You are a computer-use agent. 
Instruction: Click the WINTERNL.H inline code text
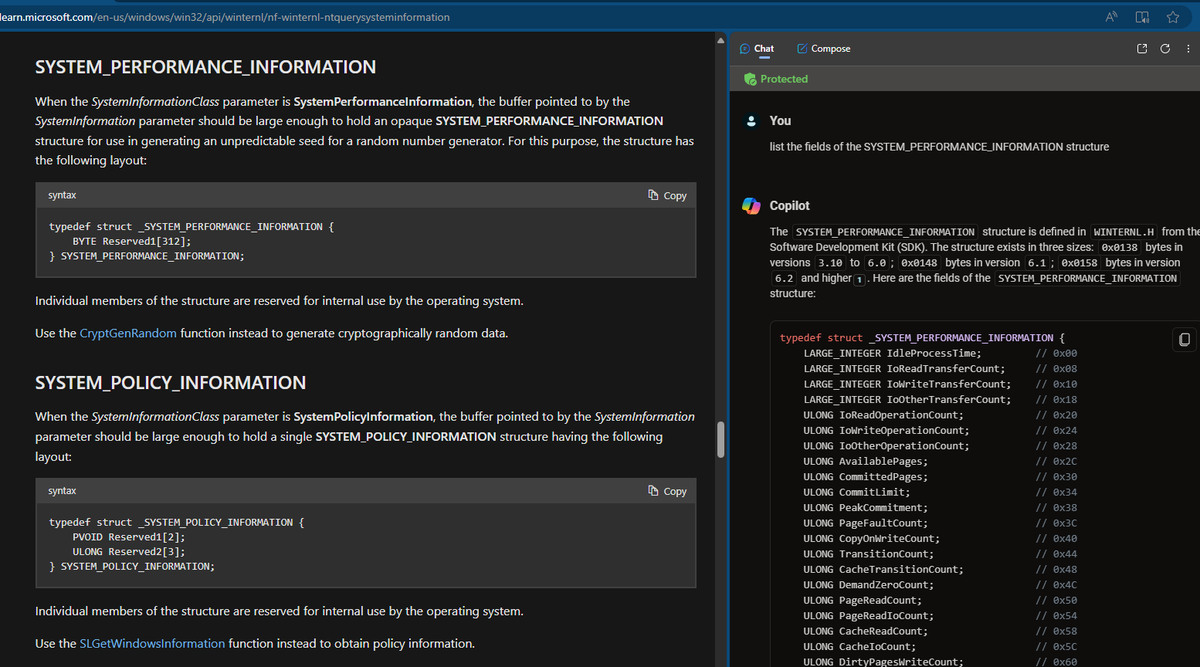pos(1124,231)
